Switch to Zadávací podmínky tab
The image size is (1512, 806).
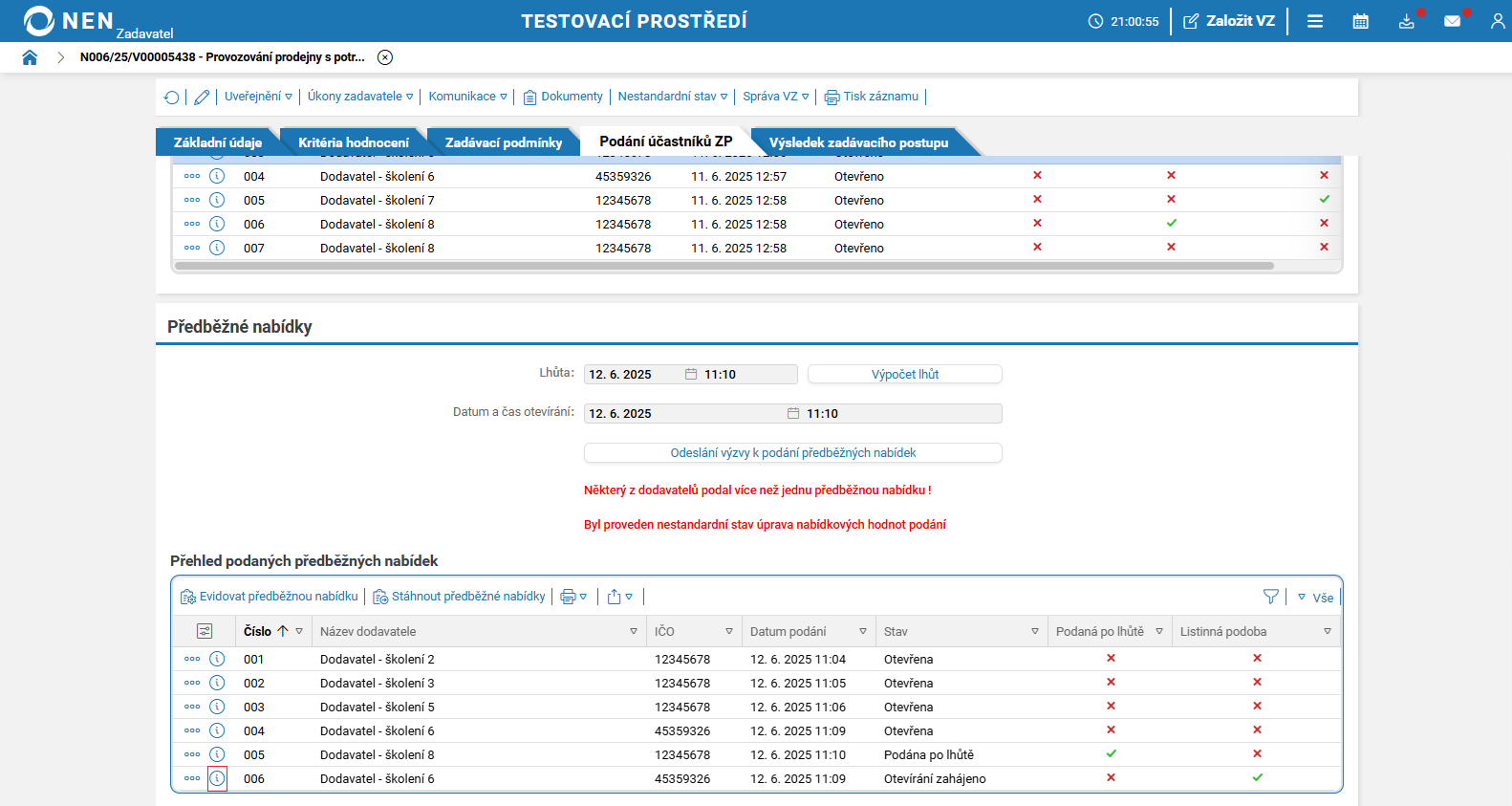(504, 142)
